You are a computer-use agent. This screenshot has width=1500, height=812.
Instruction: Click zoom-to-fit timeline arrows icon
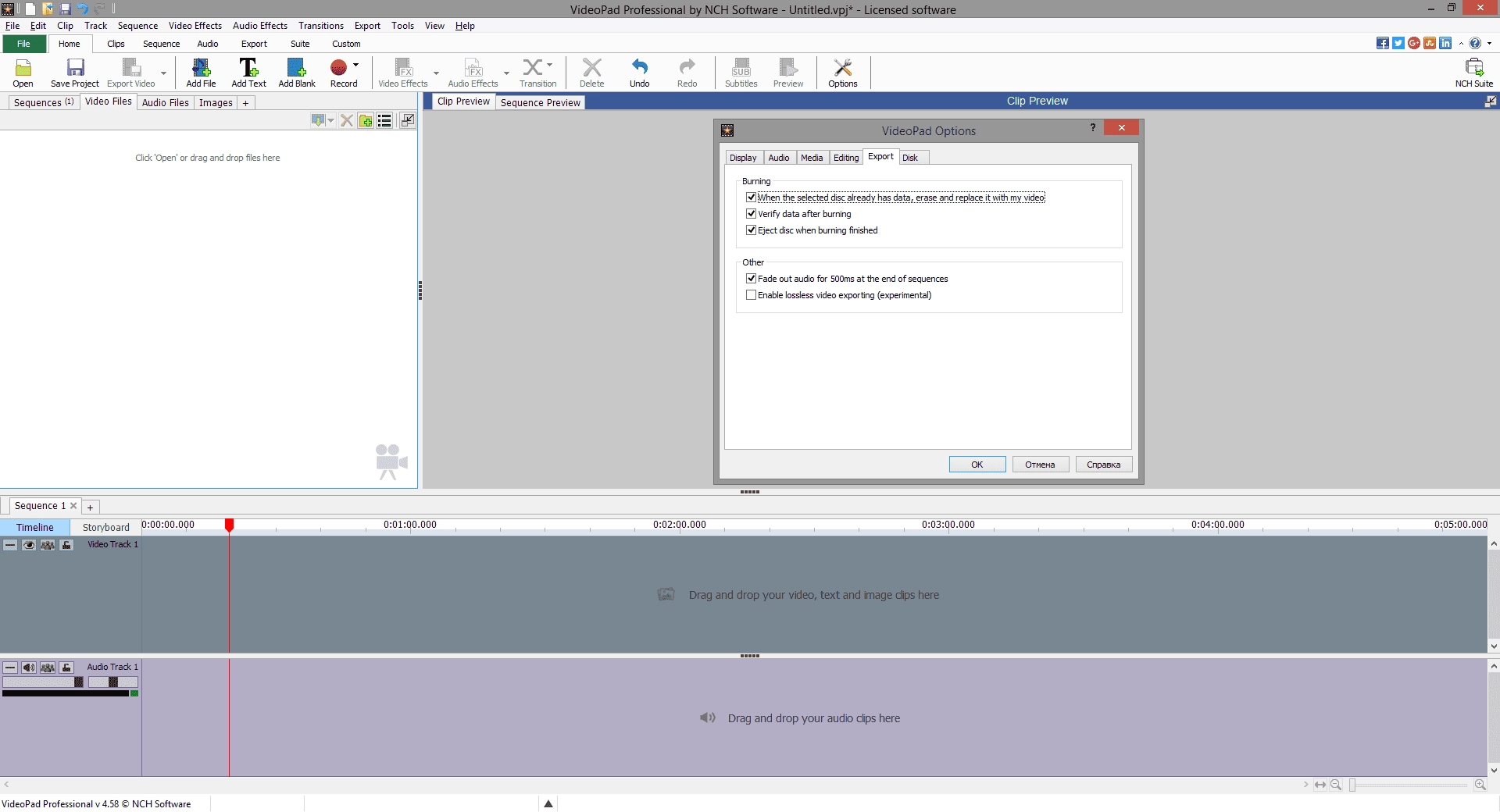click(1320, 785)
